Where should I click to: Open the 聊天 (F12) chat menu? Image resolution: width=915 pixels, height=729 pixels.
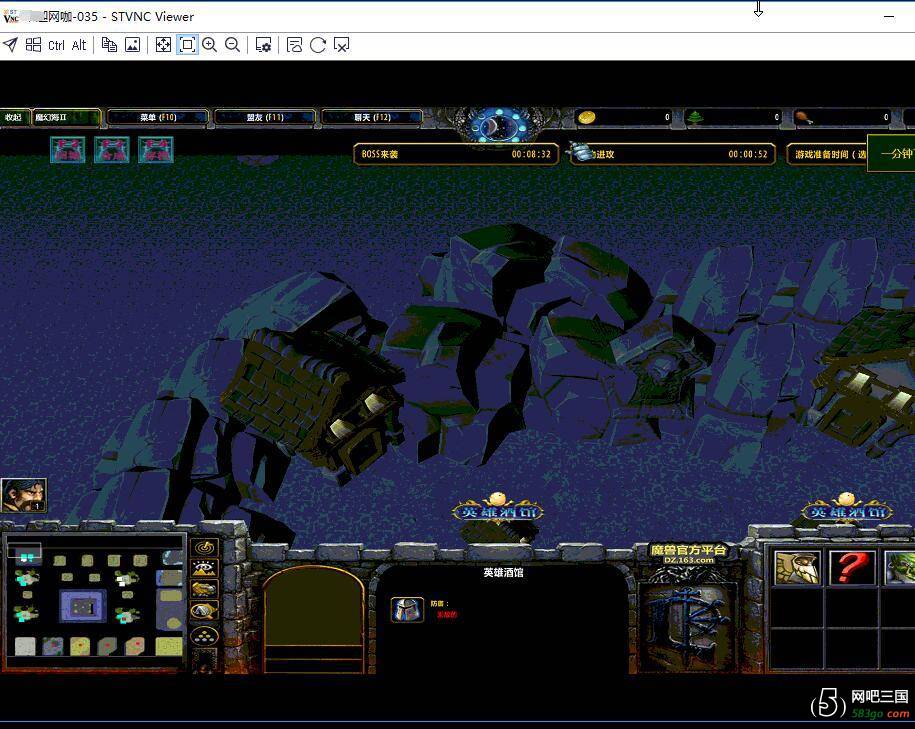tap(372, 117)
